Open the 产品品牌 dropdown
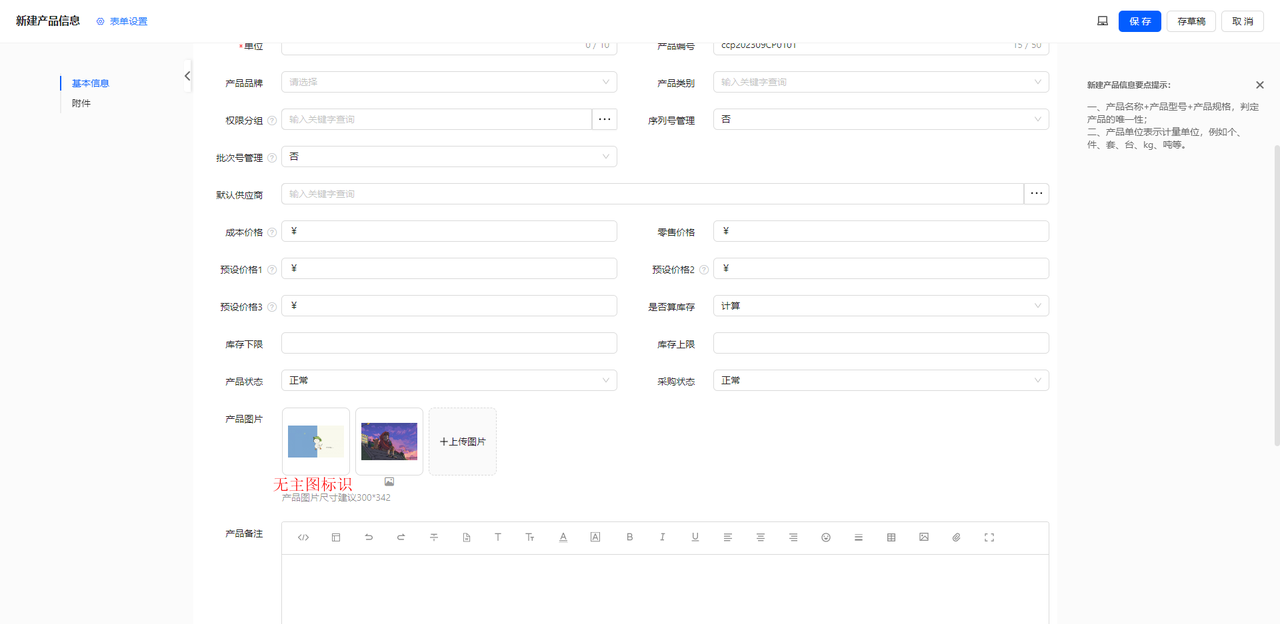This screenshot has height=624, width=1280. pos(449,82)
